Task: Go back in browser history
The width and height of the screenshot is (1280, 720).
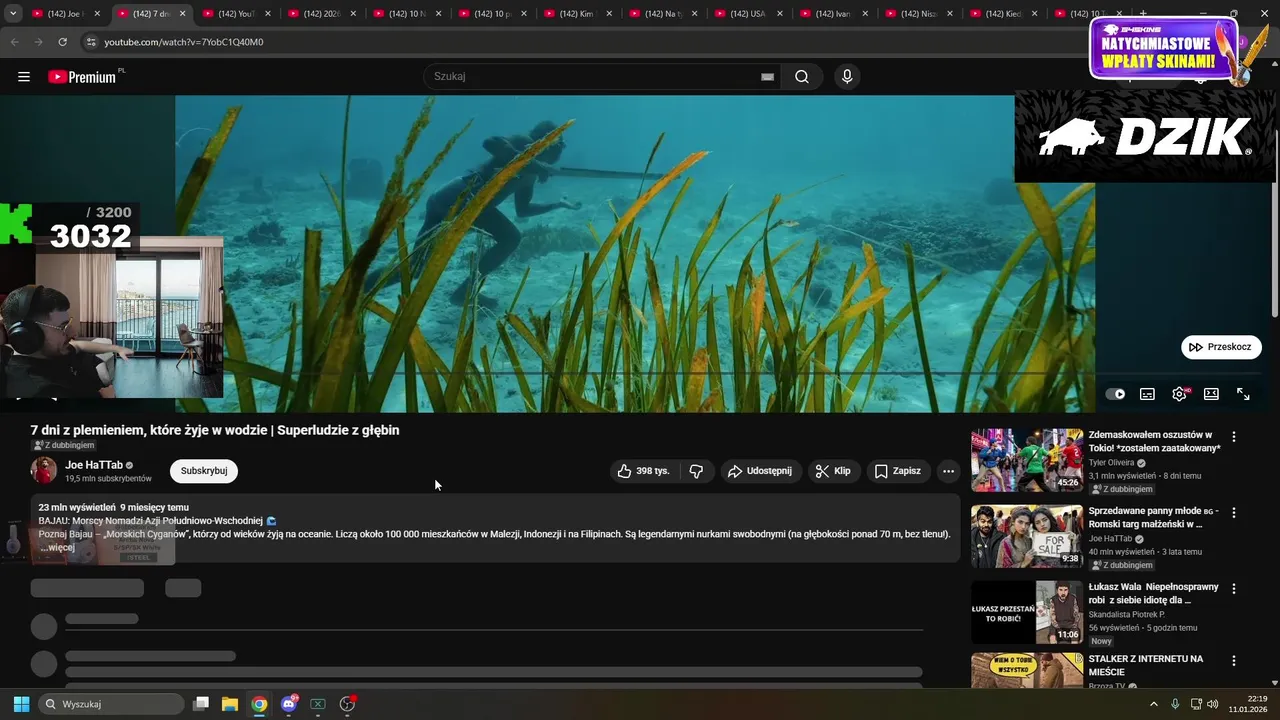Action: (14, 42)
